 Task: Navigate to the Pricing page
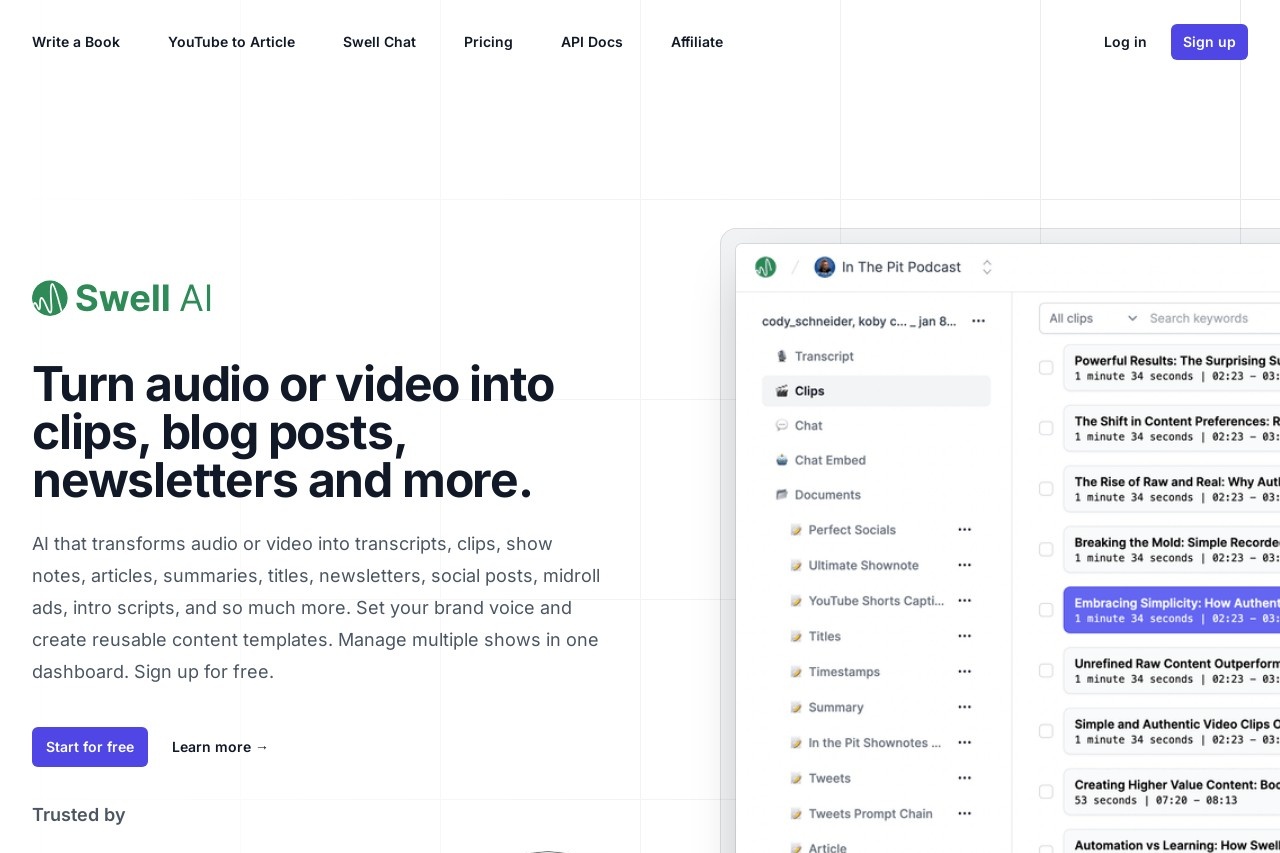[x=488, y=42]
